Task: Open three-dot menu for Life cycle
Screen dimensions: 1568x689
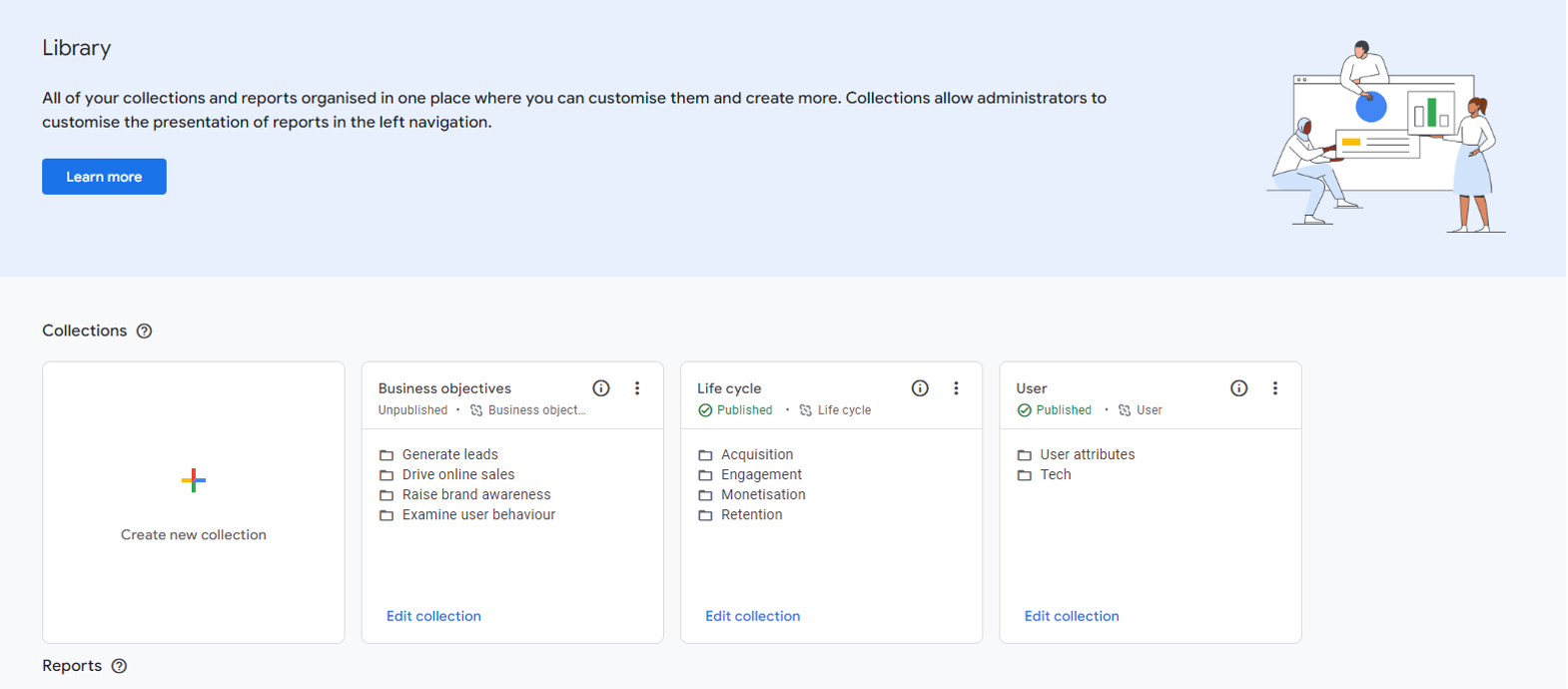Action: (956, 388)
